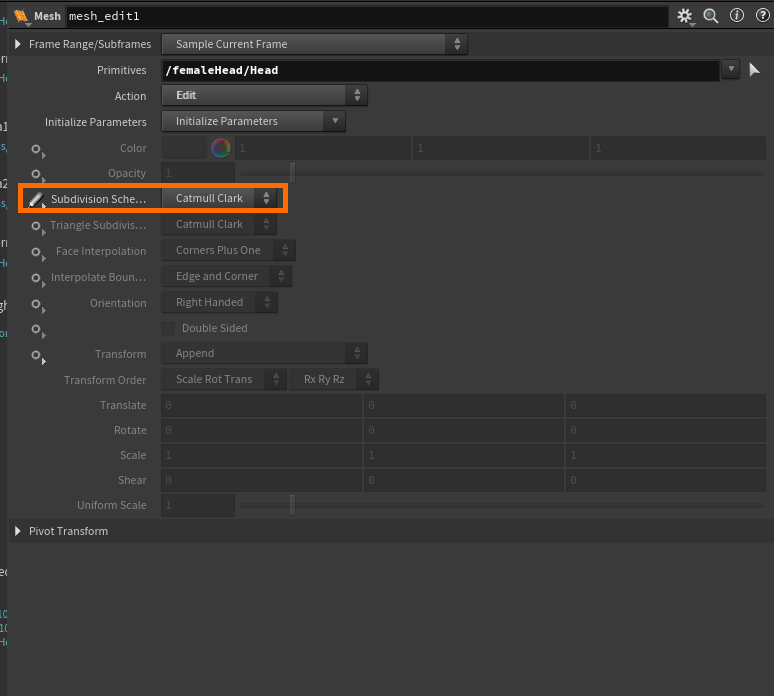Viewport: 774px width, 696px height.
Task: Toggle the Orientation control menu
Action: (x=38, y=305)
